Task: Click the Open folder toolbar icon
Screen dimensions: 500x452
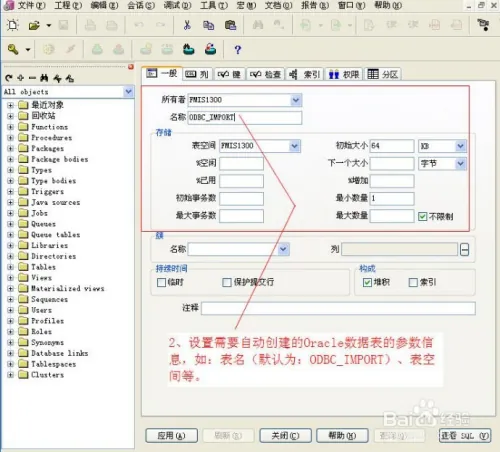Action: click(34, 25)
